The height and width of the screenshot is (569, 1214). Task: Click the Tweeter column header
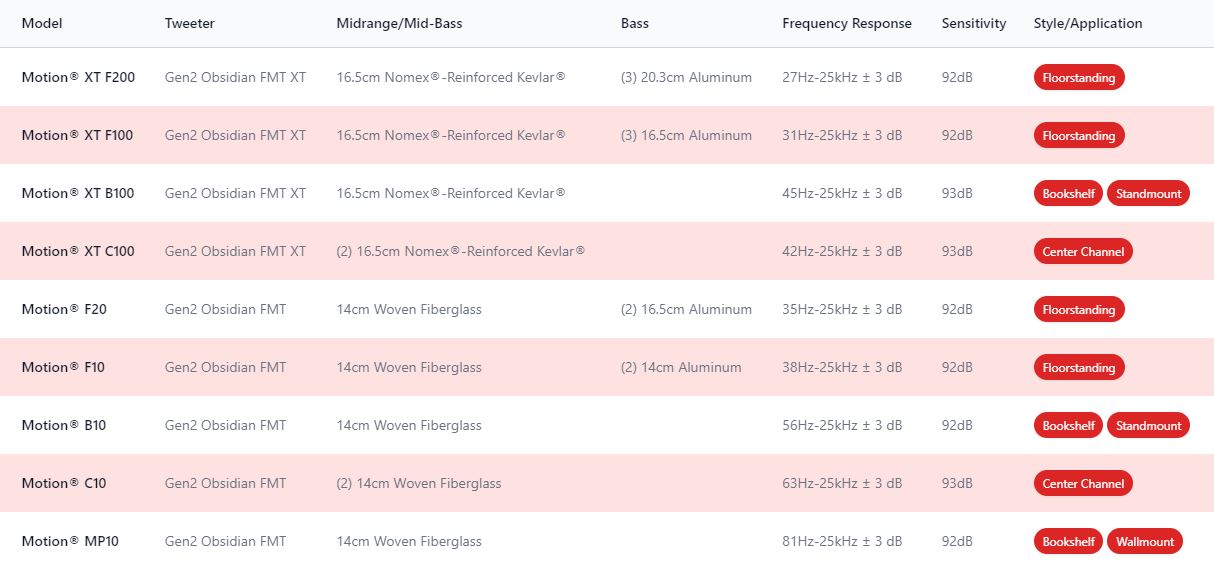tap(190, 24)
